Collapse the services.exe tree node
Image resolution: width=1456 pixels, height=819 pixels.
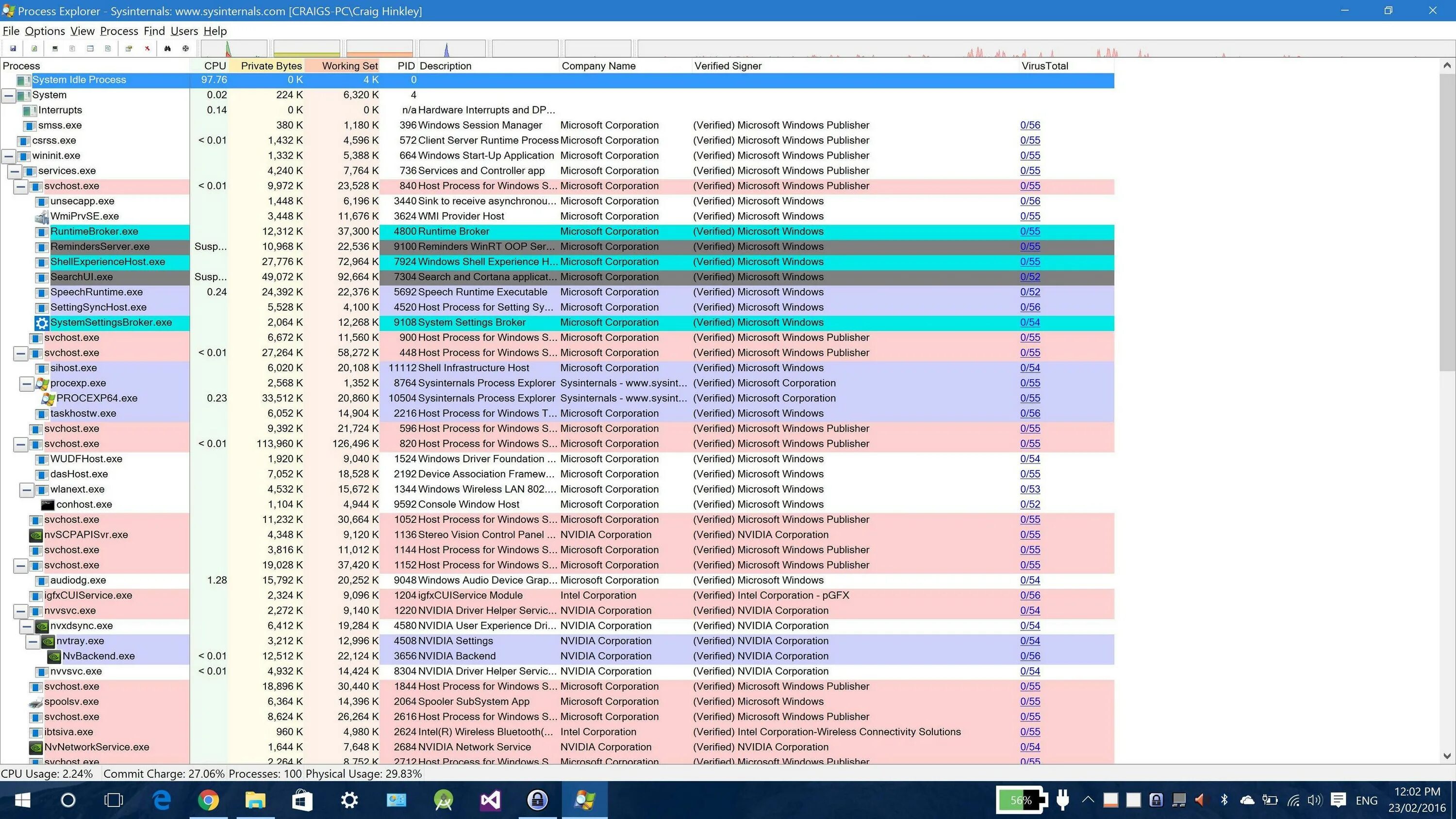15,171
